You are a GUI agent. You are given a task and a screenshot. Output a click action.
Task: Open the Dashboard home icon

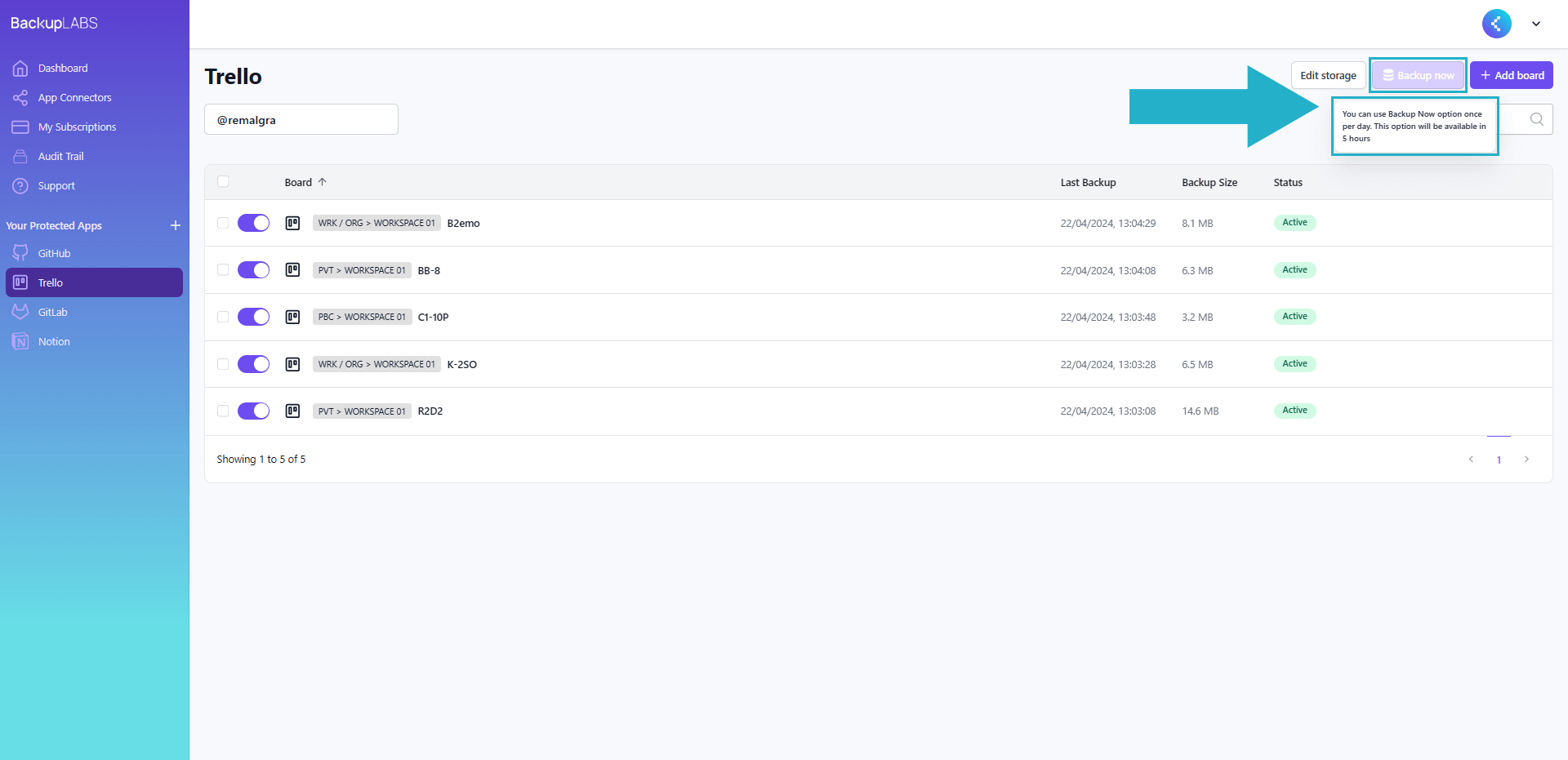[20, 69]
